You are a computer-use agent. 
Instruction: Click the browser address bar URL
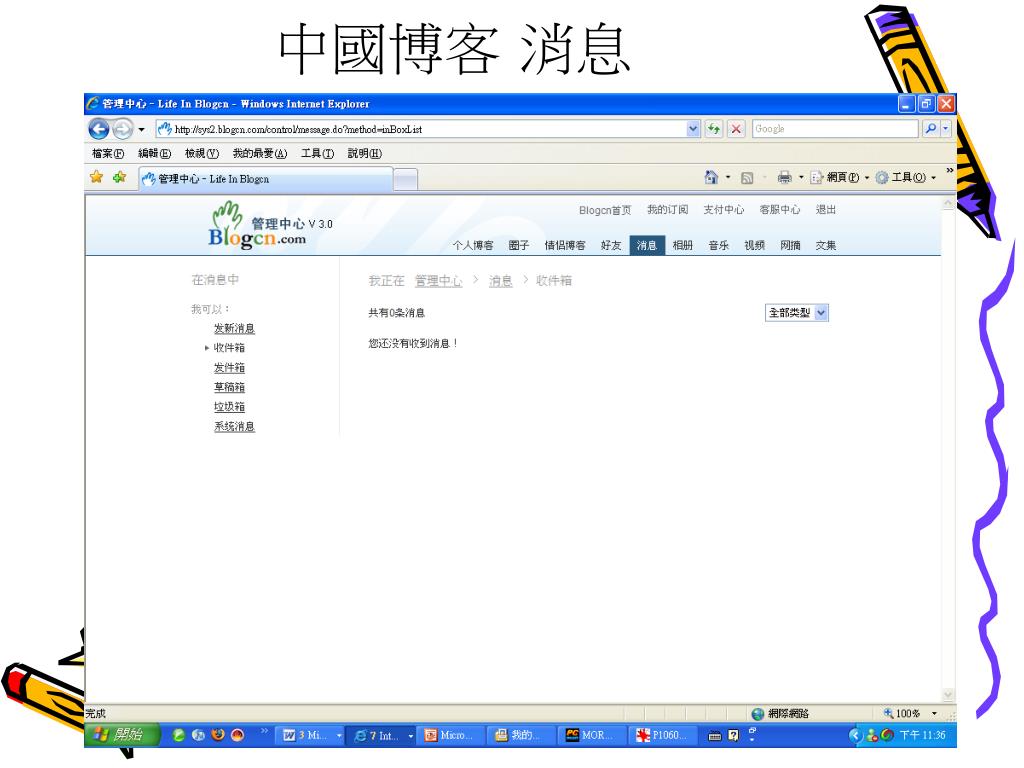pyautogui.click(x=298, y=129)
